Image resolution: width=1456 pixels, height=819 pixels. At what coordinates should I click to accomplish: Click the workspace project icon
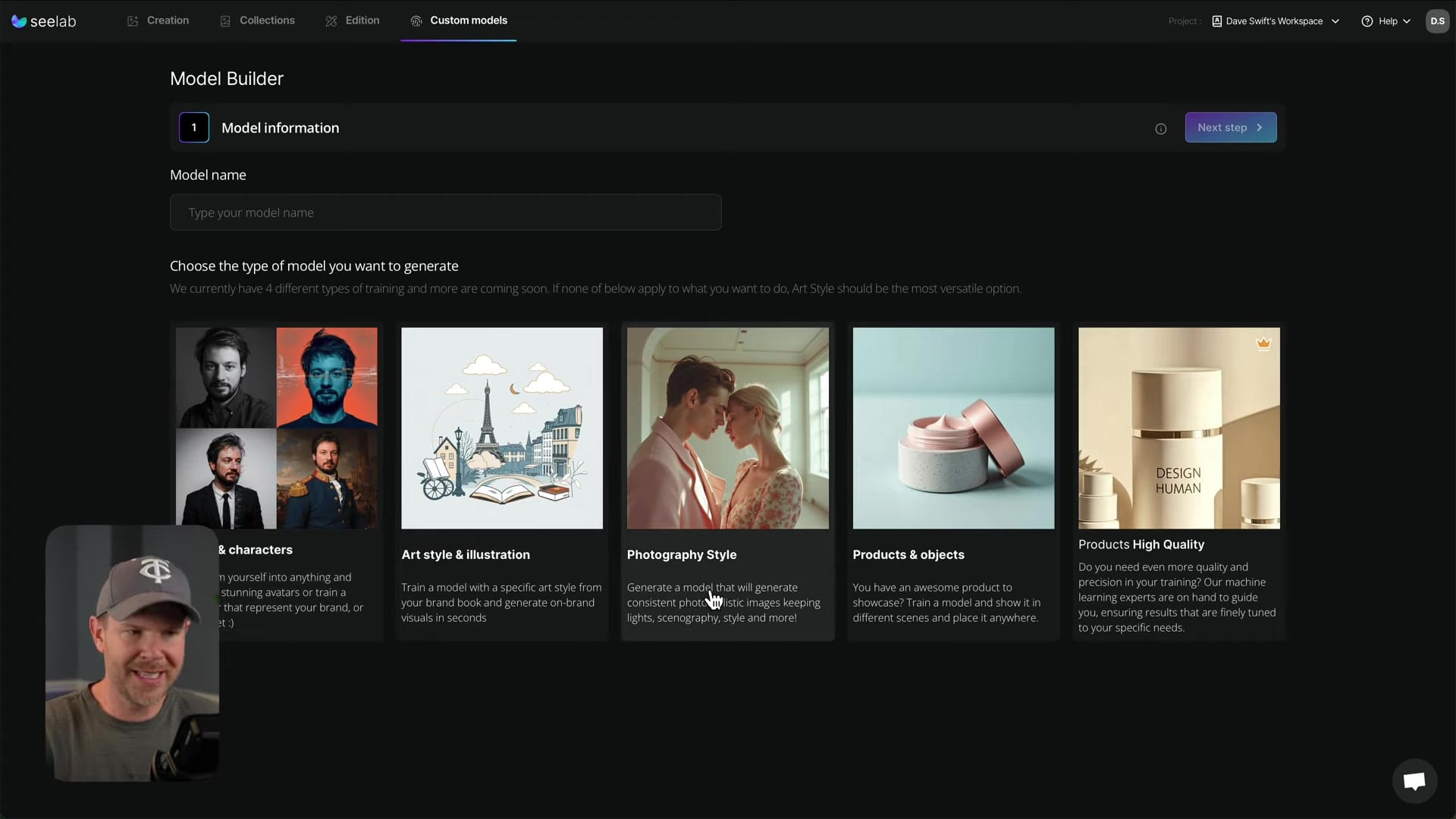coord(1217,21)
